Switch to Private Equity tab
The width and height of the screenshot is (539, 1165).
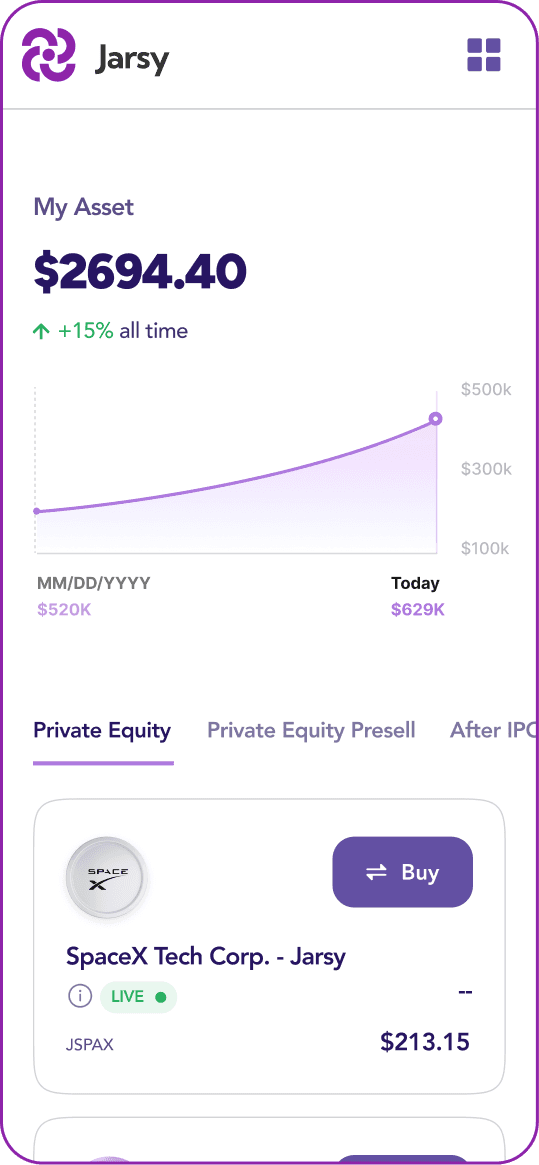point(103,730)
